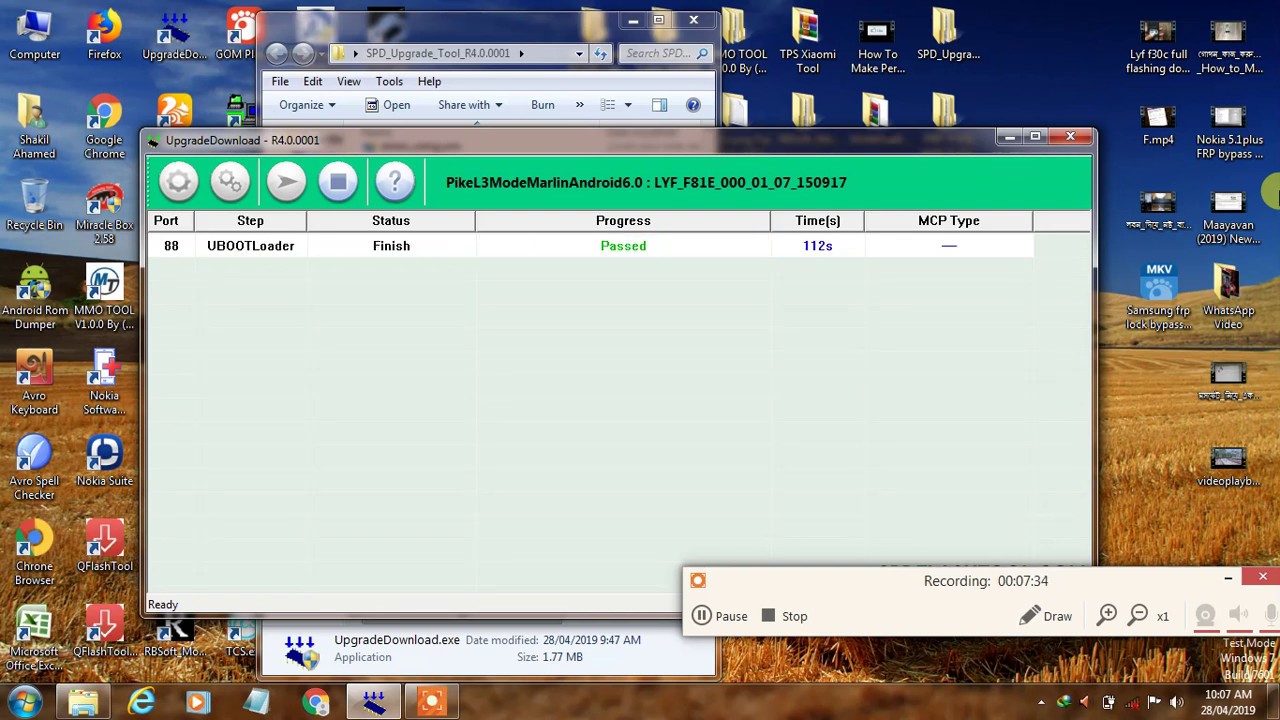Open the QFlashTool desktop shortcut
This screenshot has height=720, width=1280.
click(x=104, y=548)
